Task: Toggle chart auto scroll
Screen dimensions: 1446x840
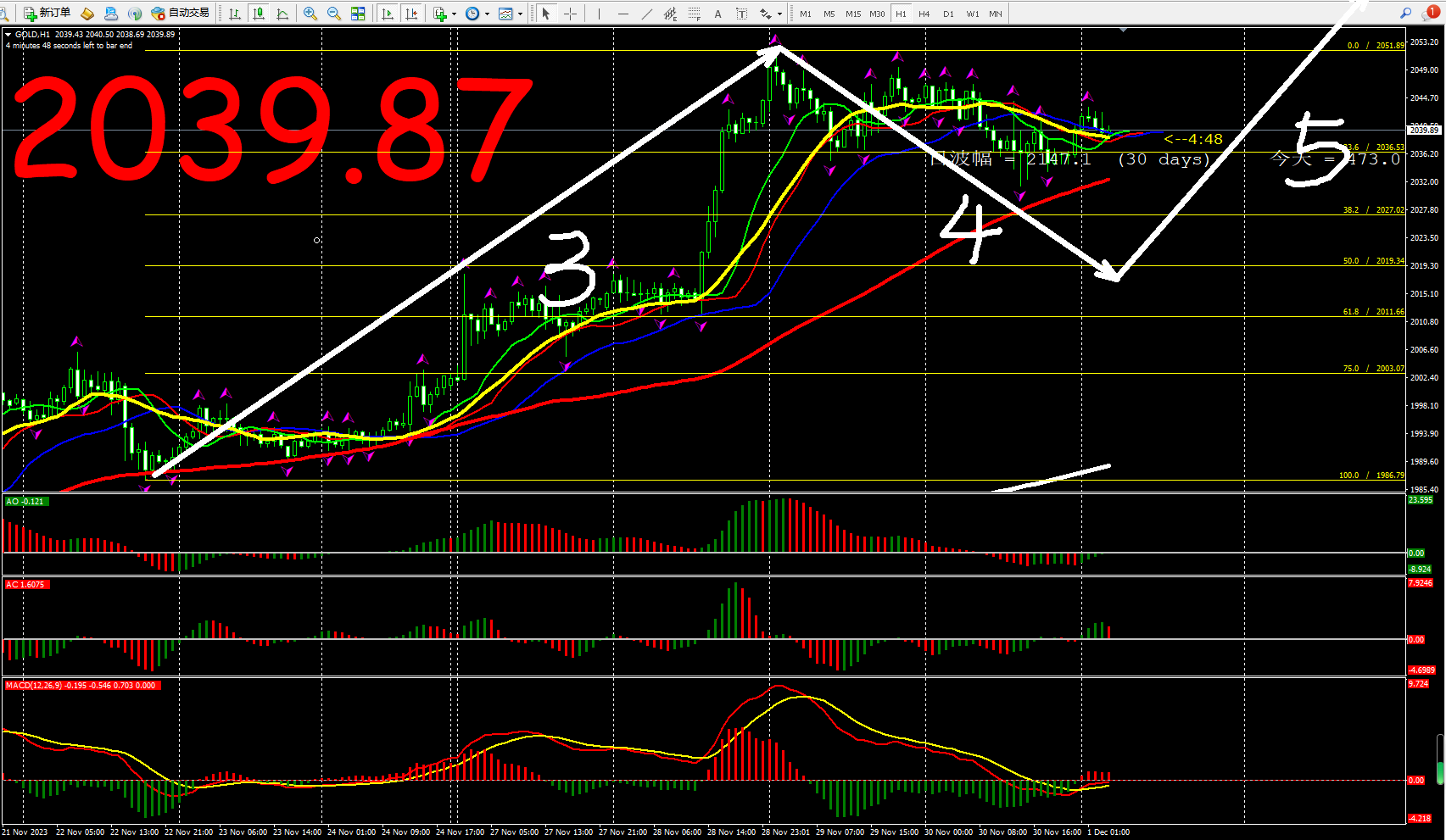Action: [388, 14]
